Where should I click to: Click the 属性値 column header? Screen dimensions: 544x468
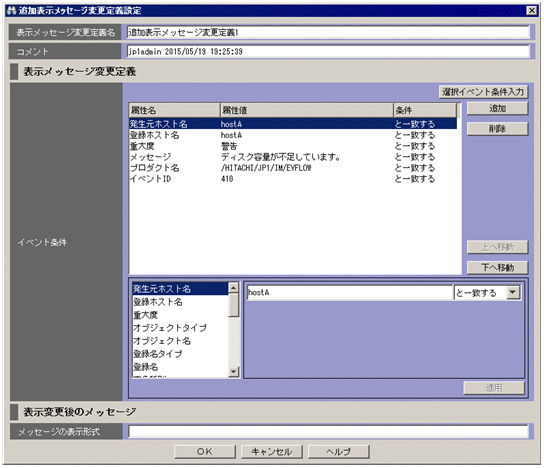(307, 110)
